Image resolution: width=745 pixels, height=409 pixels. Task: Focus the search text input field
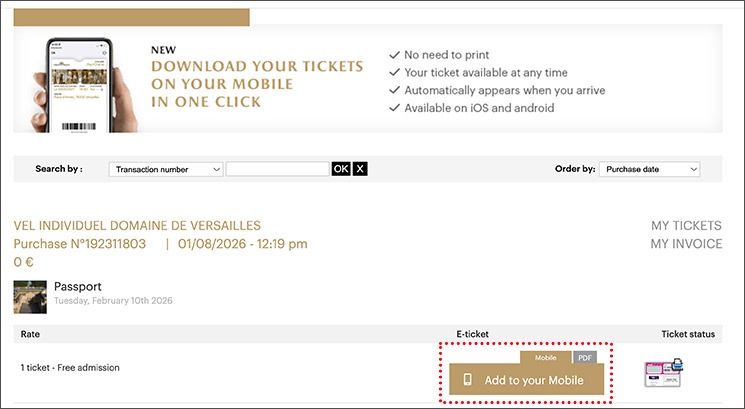click(277, 169)
